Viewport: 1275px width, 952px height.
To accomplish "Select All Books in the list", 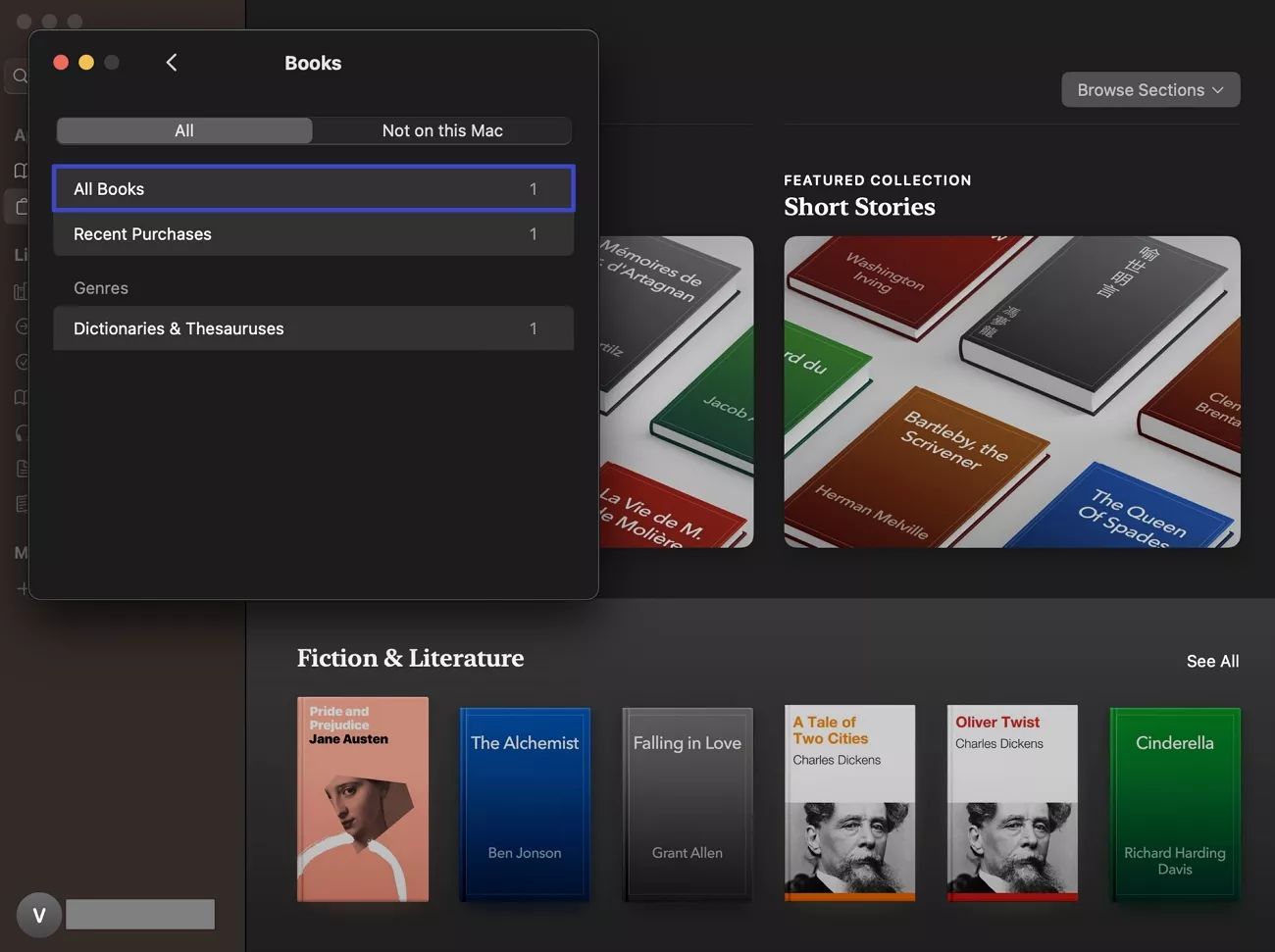I will [313, 188].
